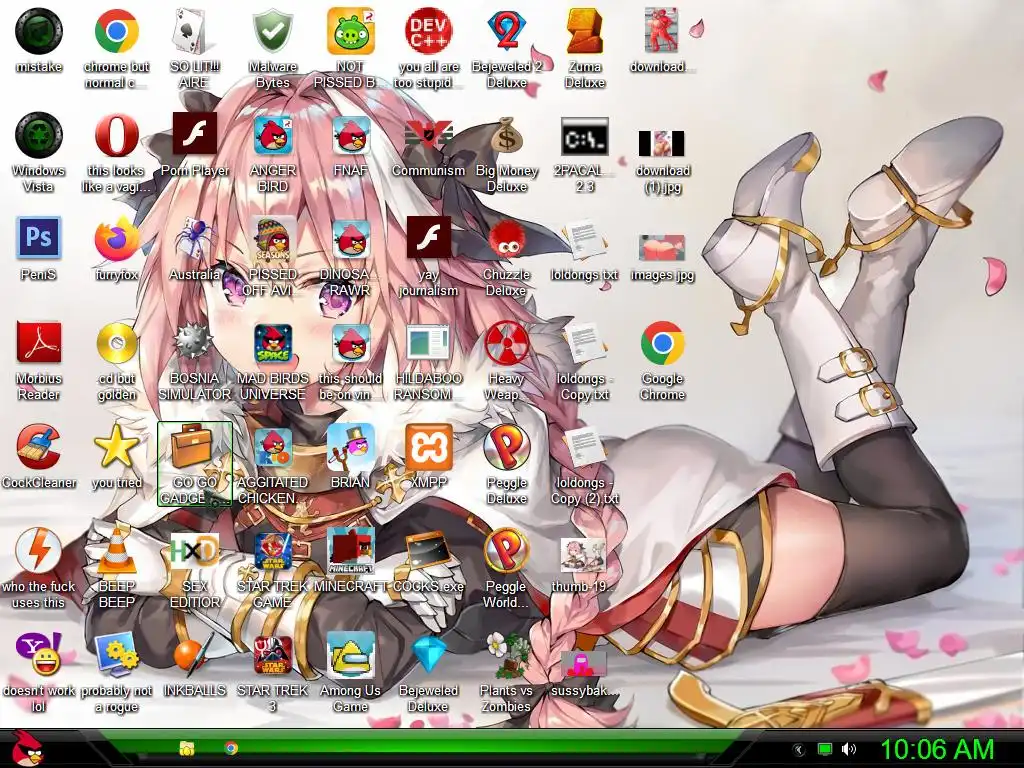Select the 'thumb-19...' image thumbnail
This screenshot has width=1024, height=768.
(x=583, y=555)
